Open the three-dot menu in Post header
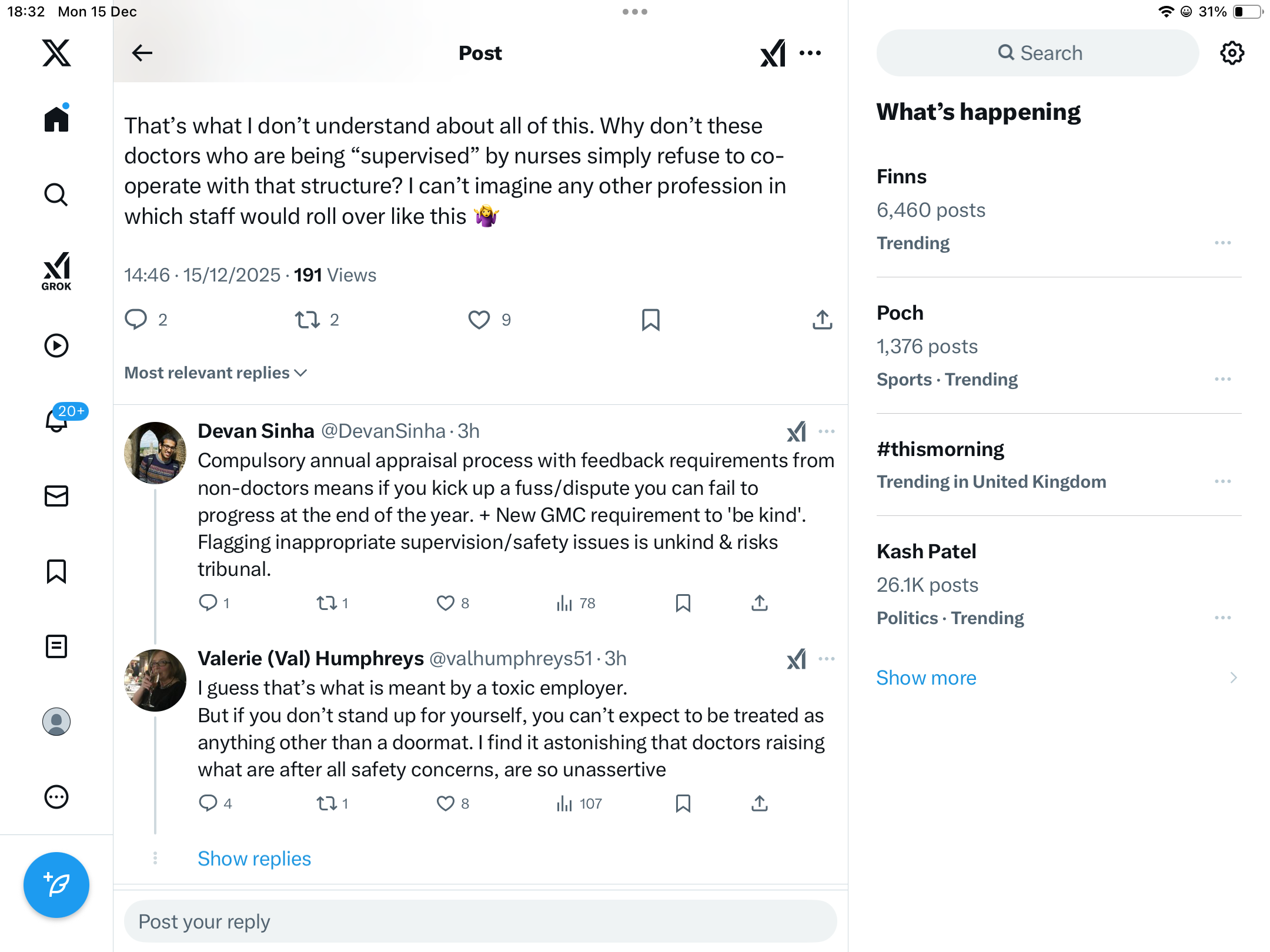Image resolution: width=1270 pixels, height=952 pixels. point(810,53)
